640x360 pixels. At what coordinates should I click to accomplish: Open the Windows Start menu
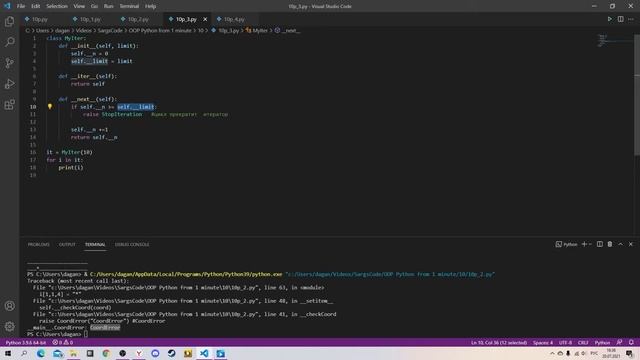click(8, 353)
